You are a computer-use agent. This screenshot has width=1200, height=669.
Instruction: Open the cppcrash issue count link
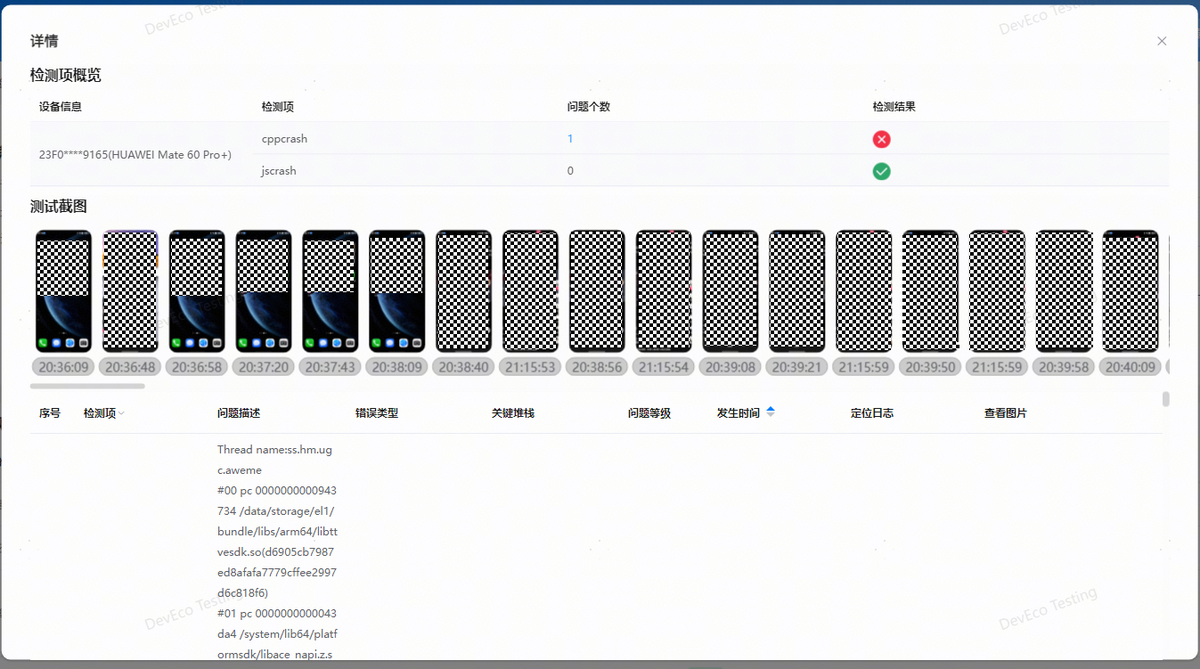[x=570, y=139]
